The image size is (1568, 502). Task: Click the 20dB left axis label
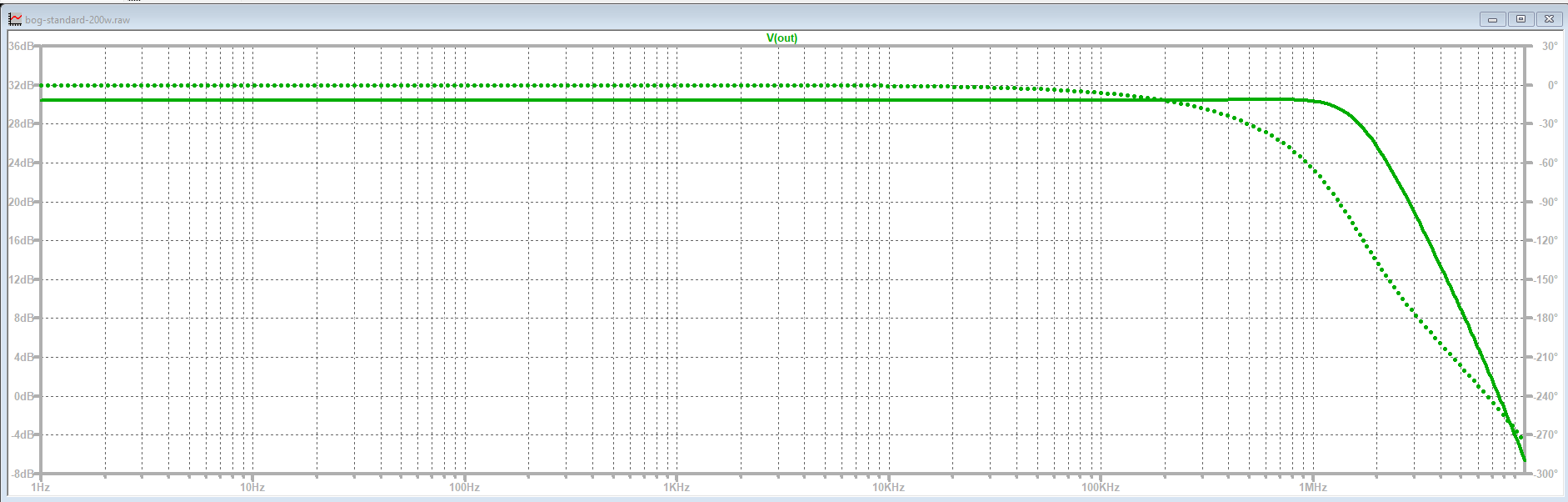tap(21, 202)
